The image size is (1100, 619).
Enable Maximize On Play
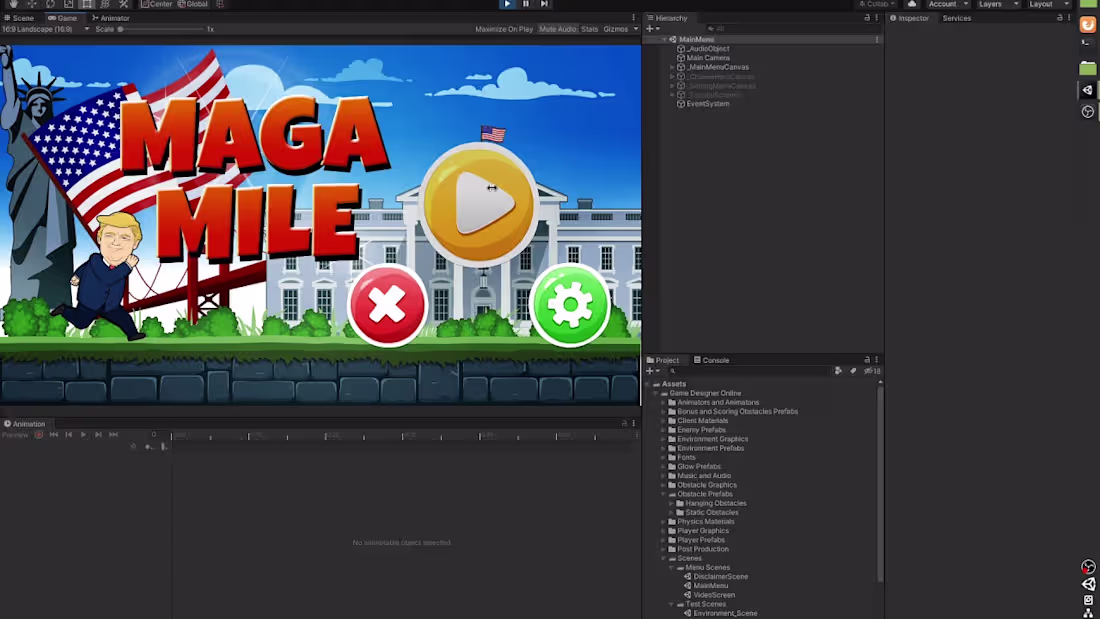(x=504, y=29)
